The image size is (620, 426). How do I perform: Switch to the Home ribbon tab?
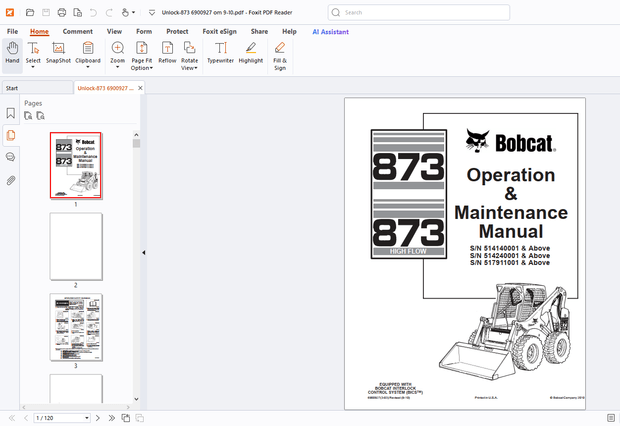tap(39, 32)
